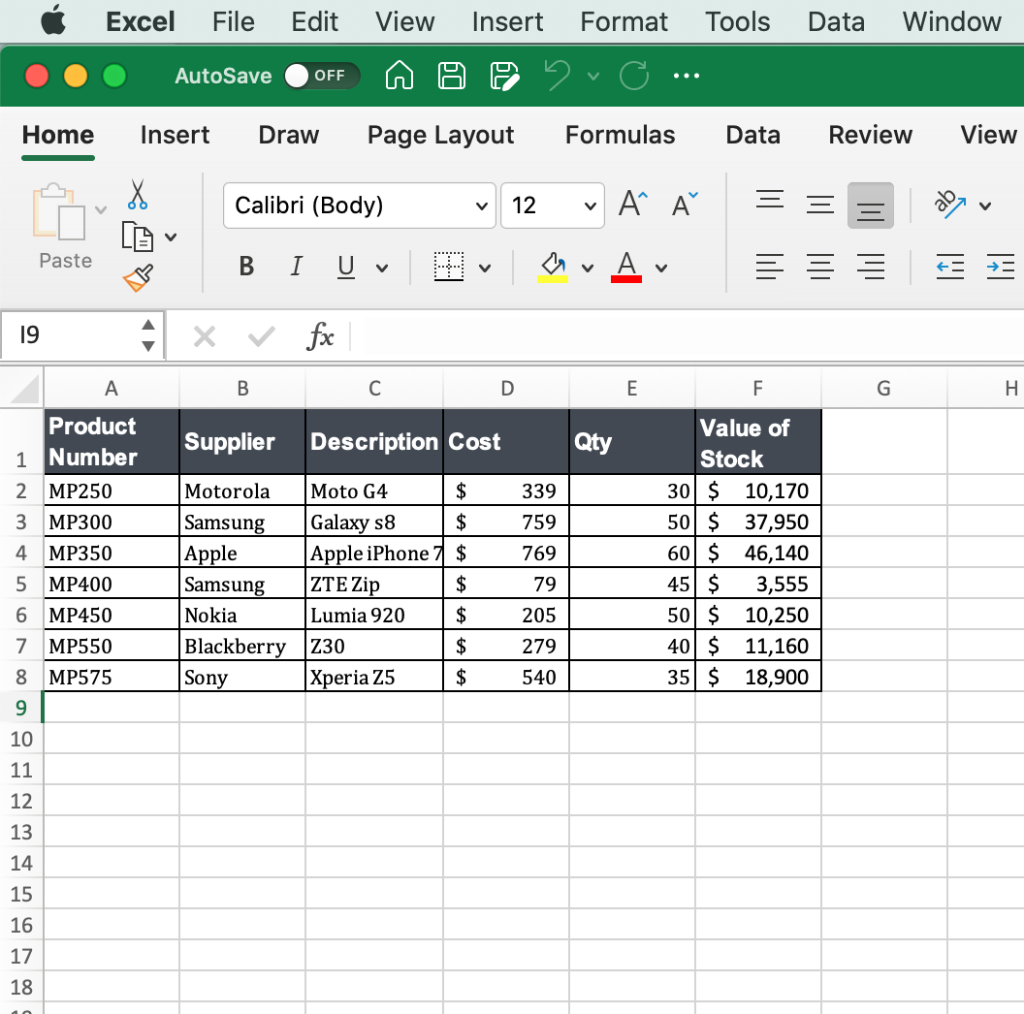Viewport: 1024px width, 1014px height.
Task: Select row 5 header
Action: pyautogui.click(x=22, y=584)
